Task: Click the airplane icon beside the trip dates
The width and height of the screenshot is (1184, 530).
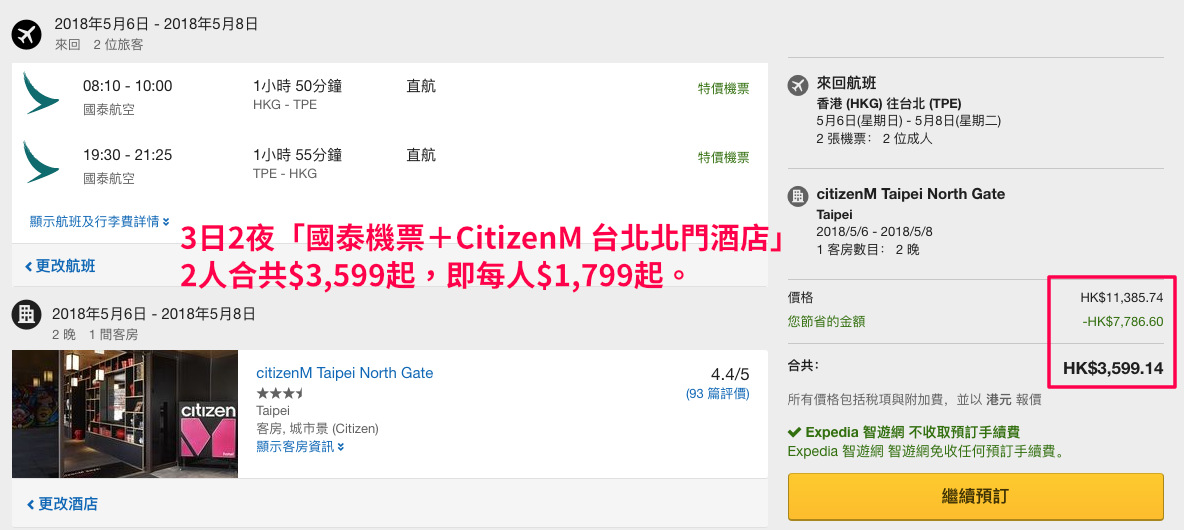Action: pos(26,34)
